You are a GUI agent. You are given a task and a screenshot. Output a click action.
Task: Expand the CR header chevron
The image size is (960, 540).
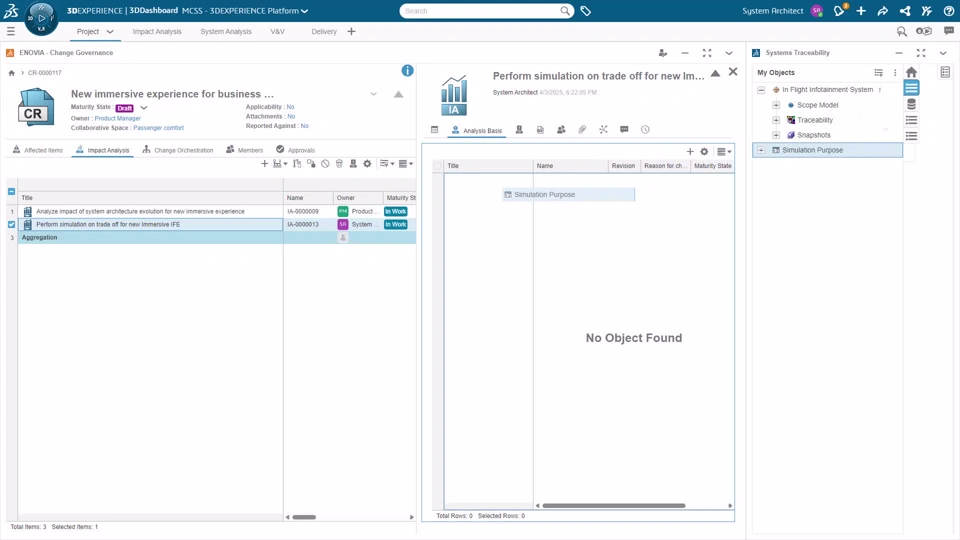pos(373,94)
